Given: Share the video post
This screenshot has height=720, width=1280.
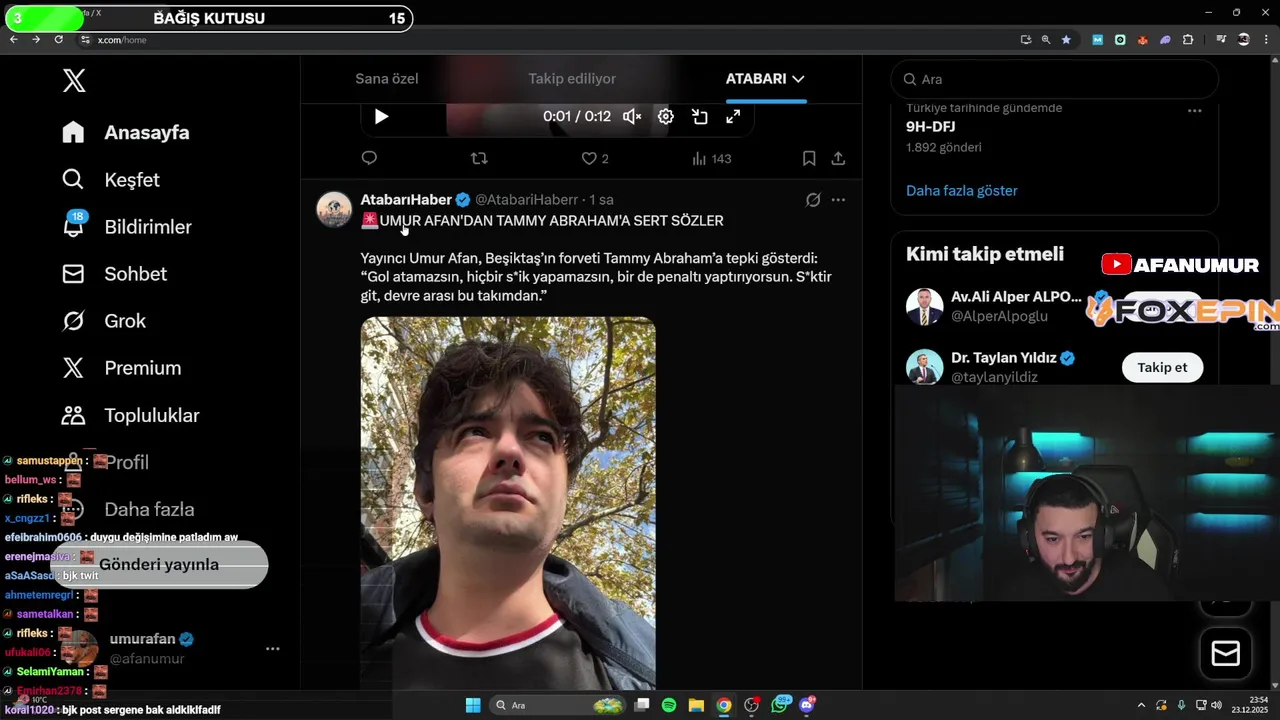Looking at the screenshot, I should click(x=838, y=158).
